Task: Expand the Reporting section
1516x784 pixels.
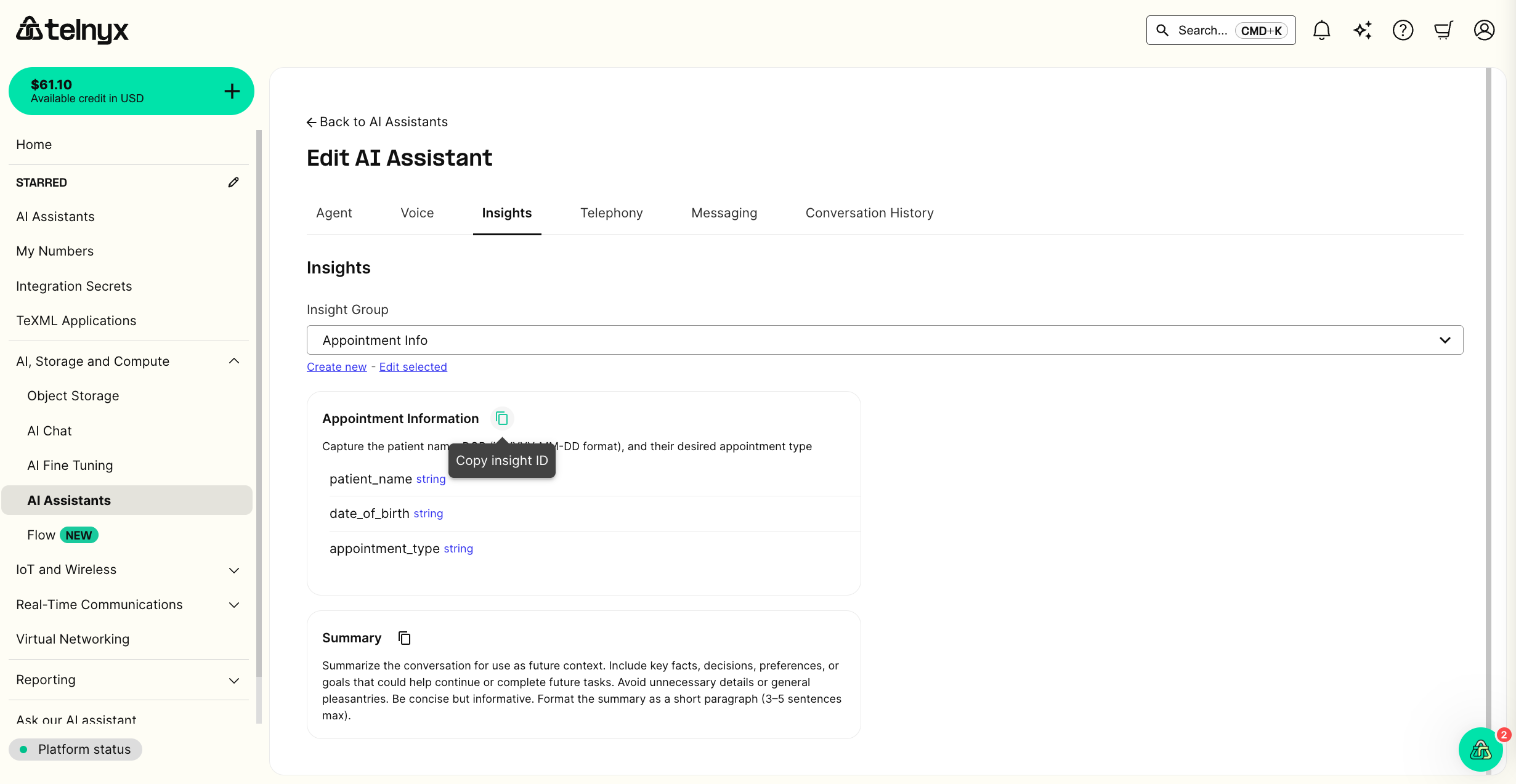Action: [234, 680]
